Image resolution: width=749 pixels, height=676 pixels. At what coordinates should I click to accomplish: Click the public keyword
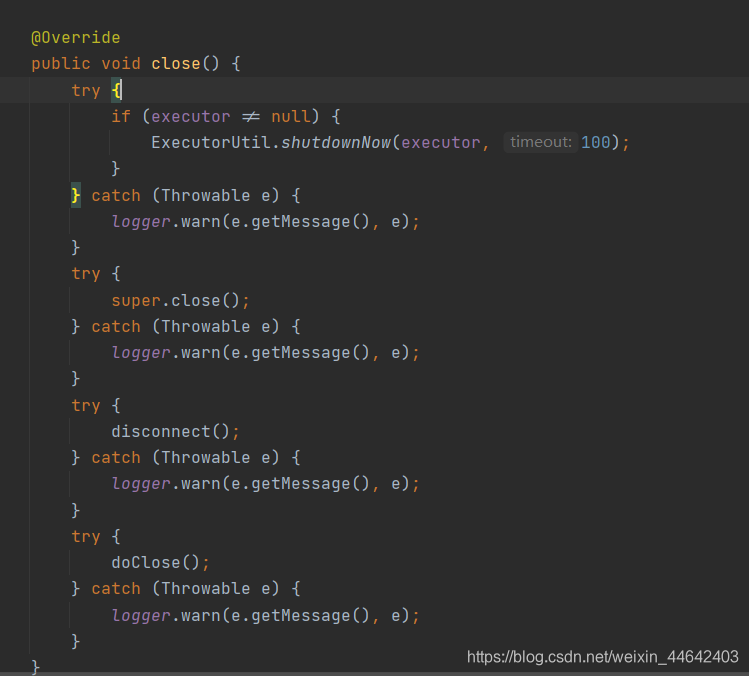61,64
